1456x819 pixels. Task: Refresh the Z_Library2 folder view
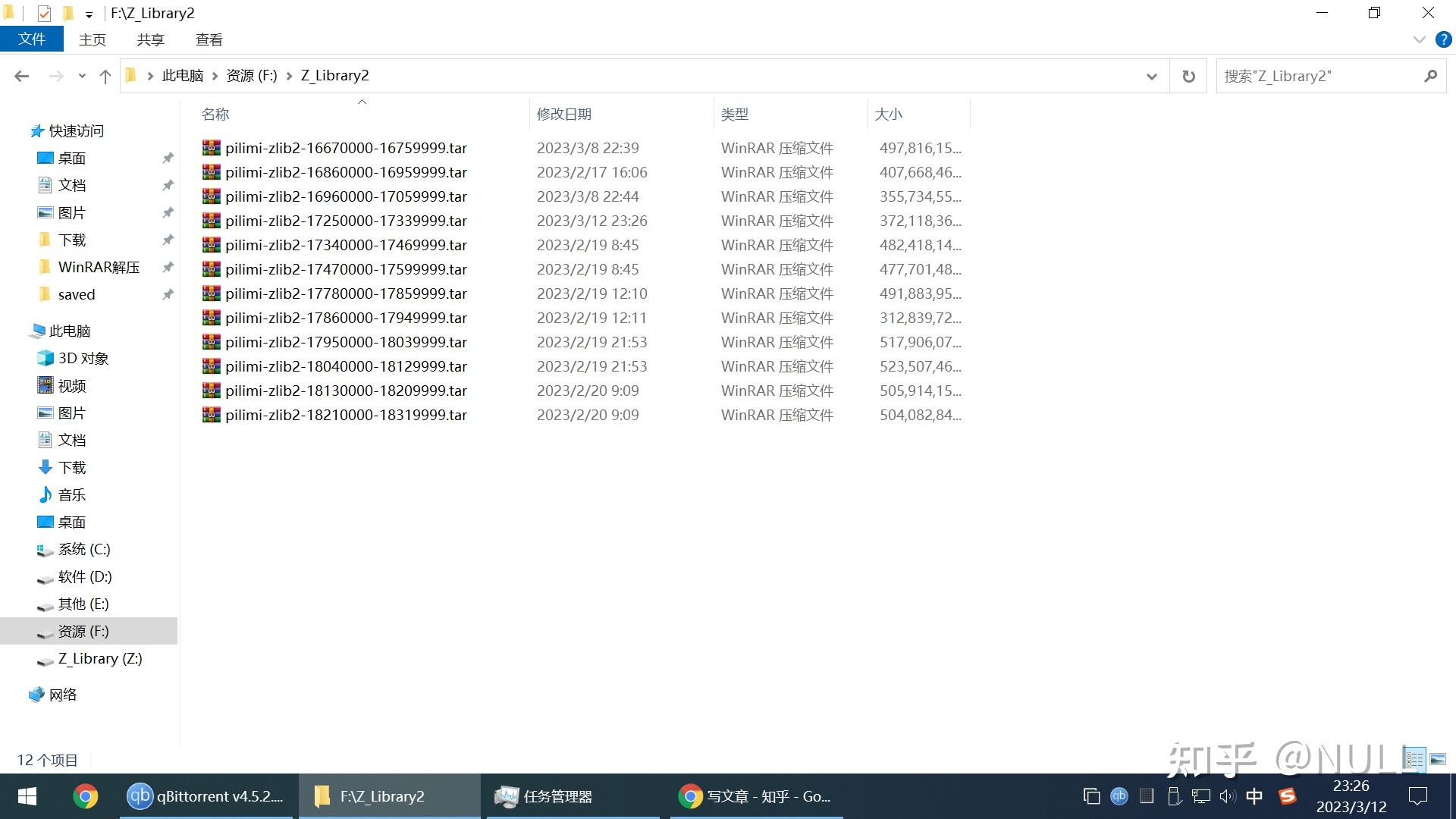pyautogui.click(x=1188, y=76)
